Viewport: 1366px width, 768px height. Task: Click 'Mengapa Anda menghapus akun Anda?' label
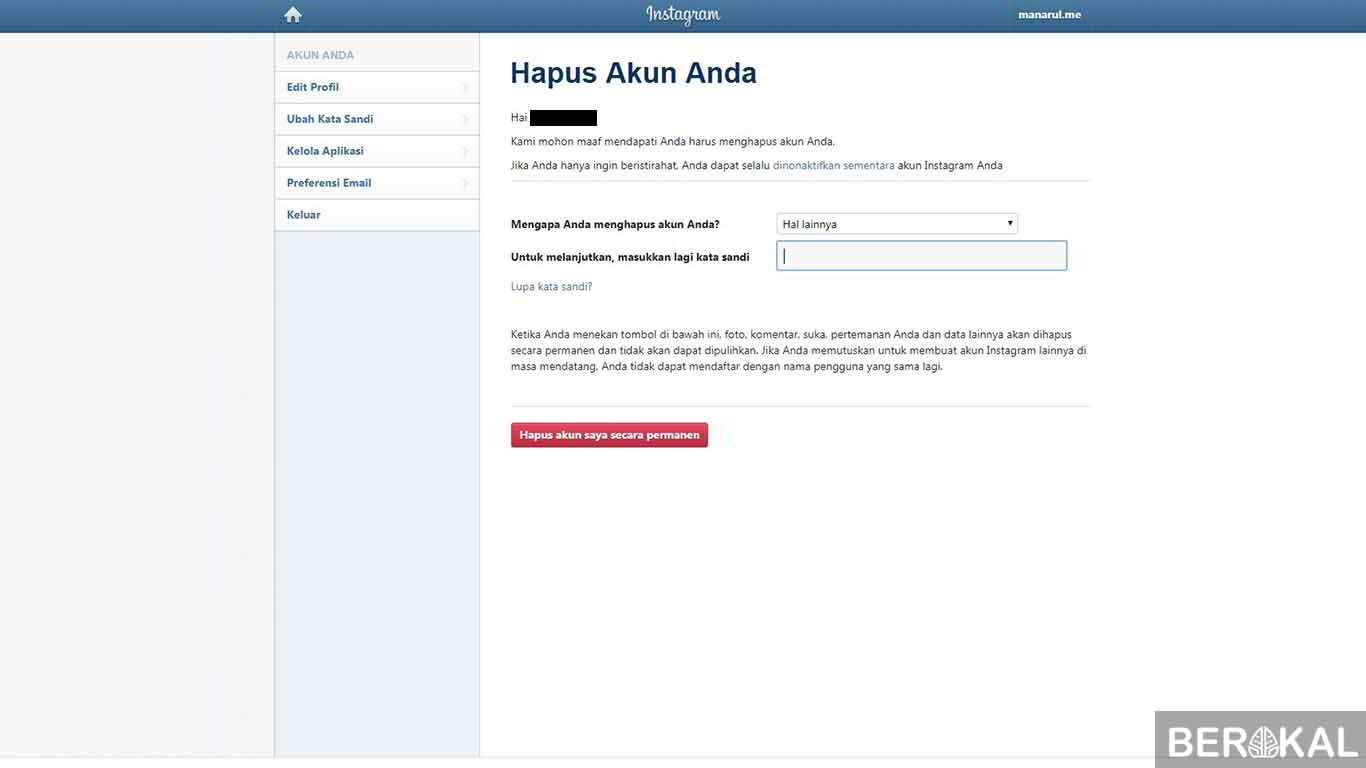click(615, 225)
